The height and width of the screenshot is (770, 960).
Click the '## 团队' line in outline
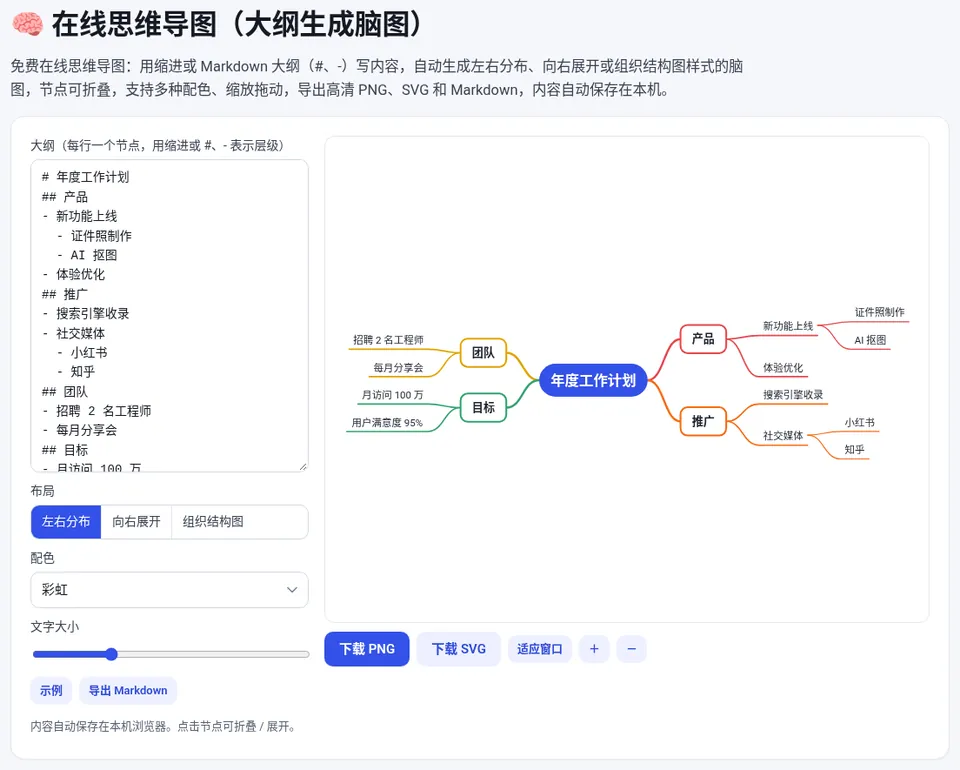coord(64,391)
